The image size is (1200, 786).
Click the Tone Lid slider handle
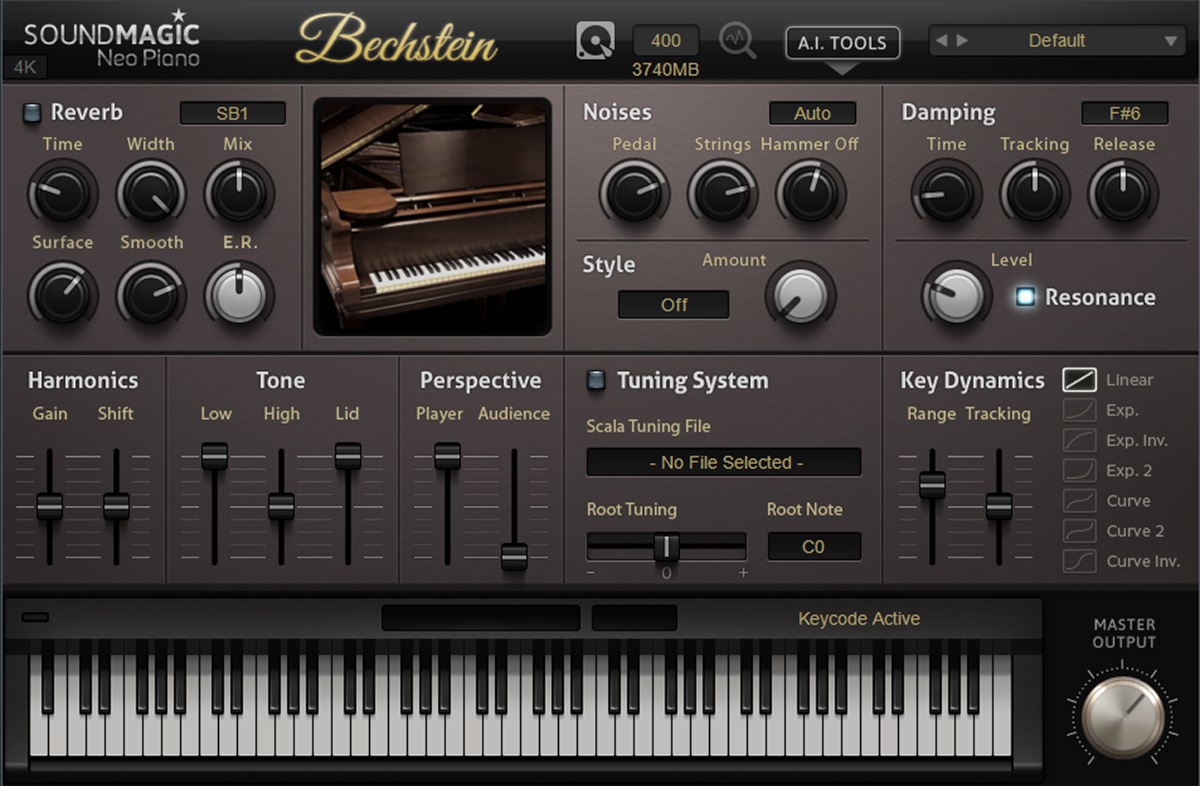click(348, 456)
